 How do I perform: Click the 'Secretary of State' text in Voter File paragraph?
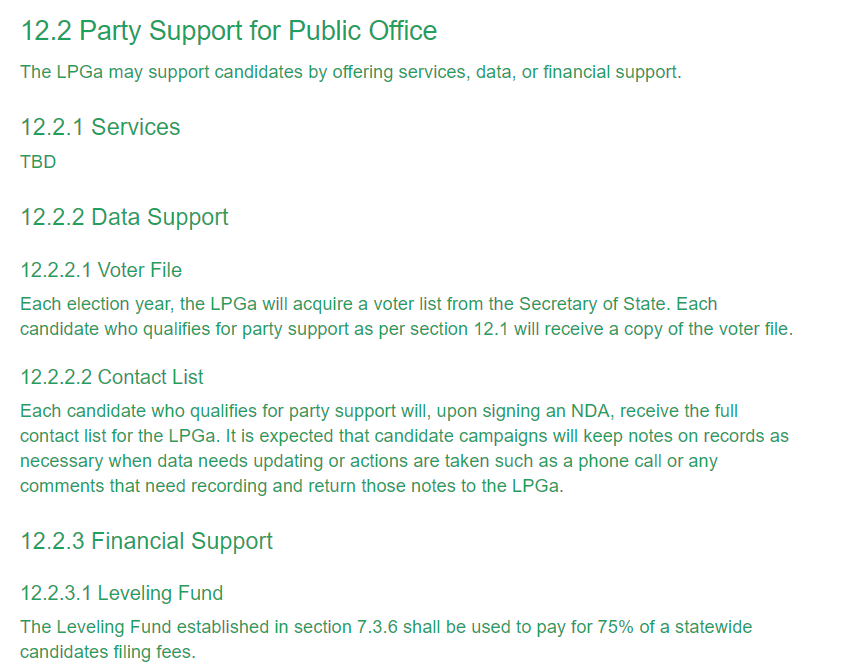coord(592,304)
